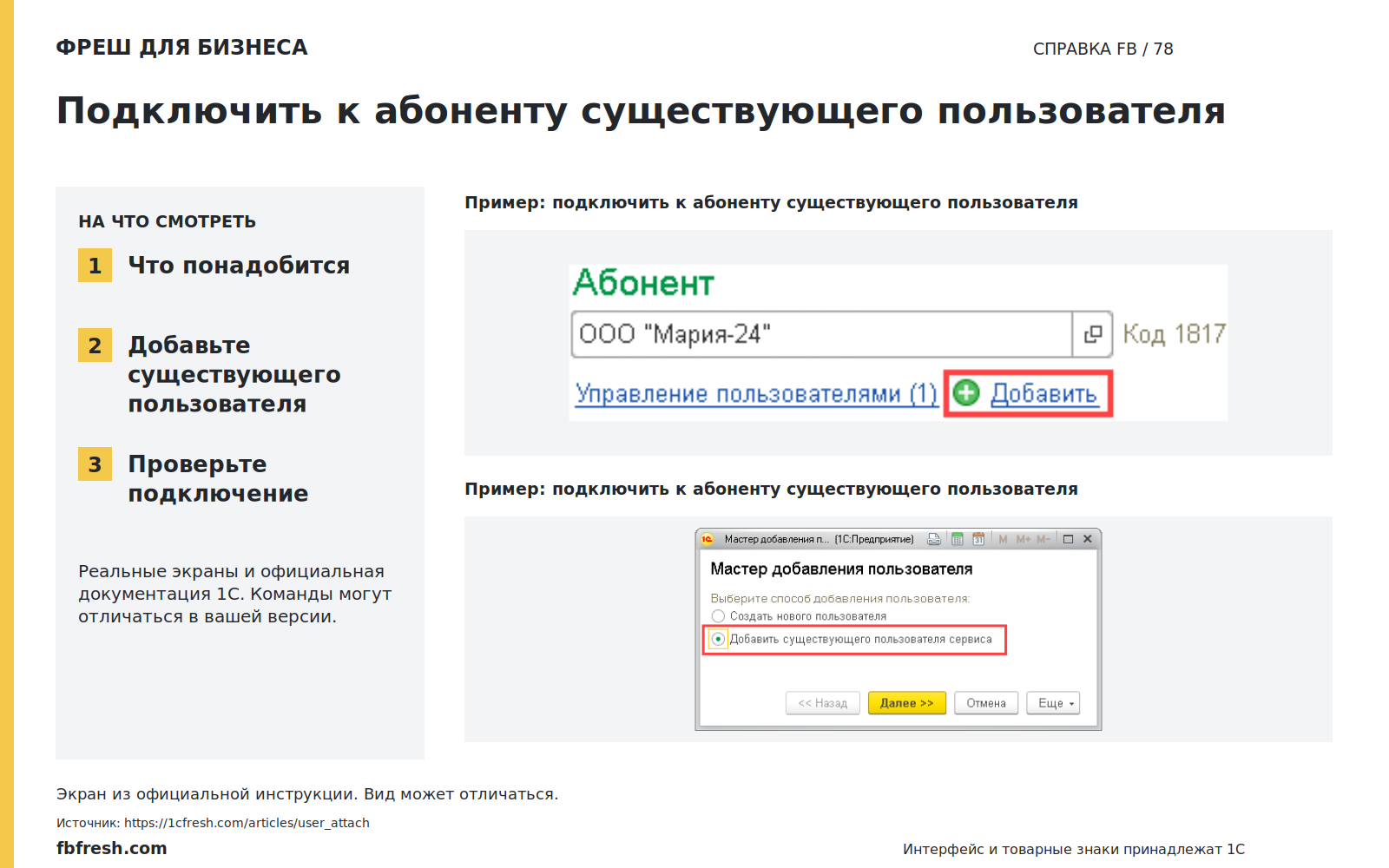
Task: Click the 'Абонент' green heading
Action: (643, 283)
